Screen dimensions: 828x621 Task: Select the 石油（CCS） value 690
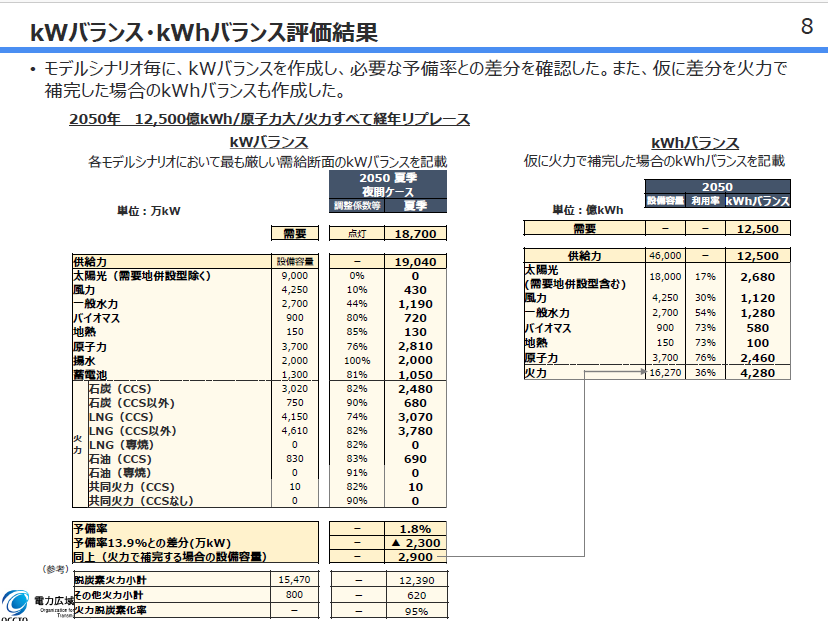pos(416,459)
